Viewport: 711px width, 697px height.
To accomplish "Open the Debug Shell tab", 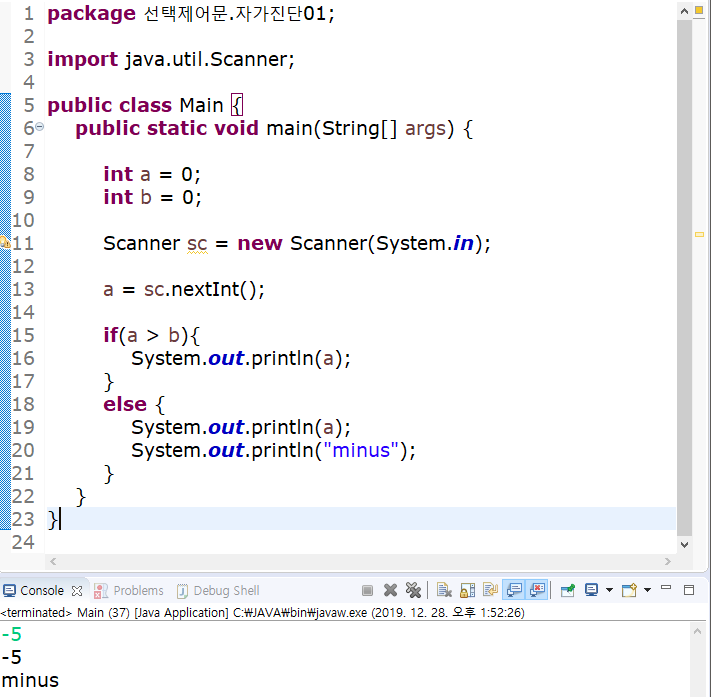I will point(218,590).
